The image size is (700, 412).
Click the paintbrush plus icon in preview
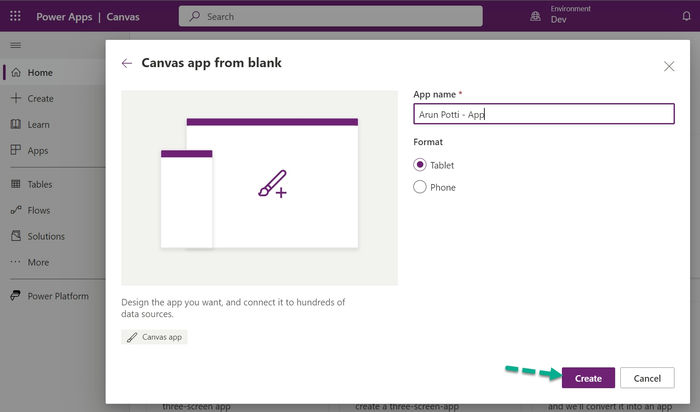coord(272,183)
